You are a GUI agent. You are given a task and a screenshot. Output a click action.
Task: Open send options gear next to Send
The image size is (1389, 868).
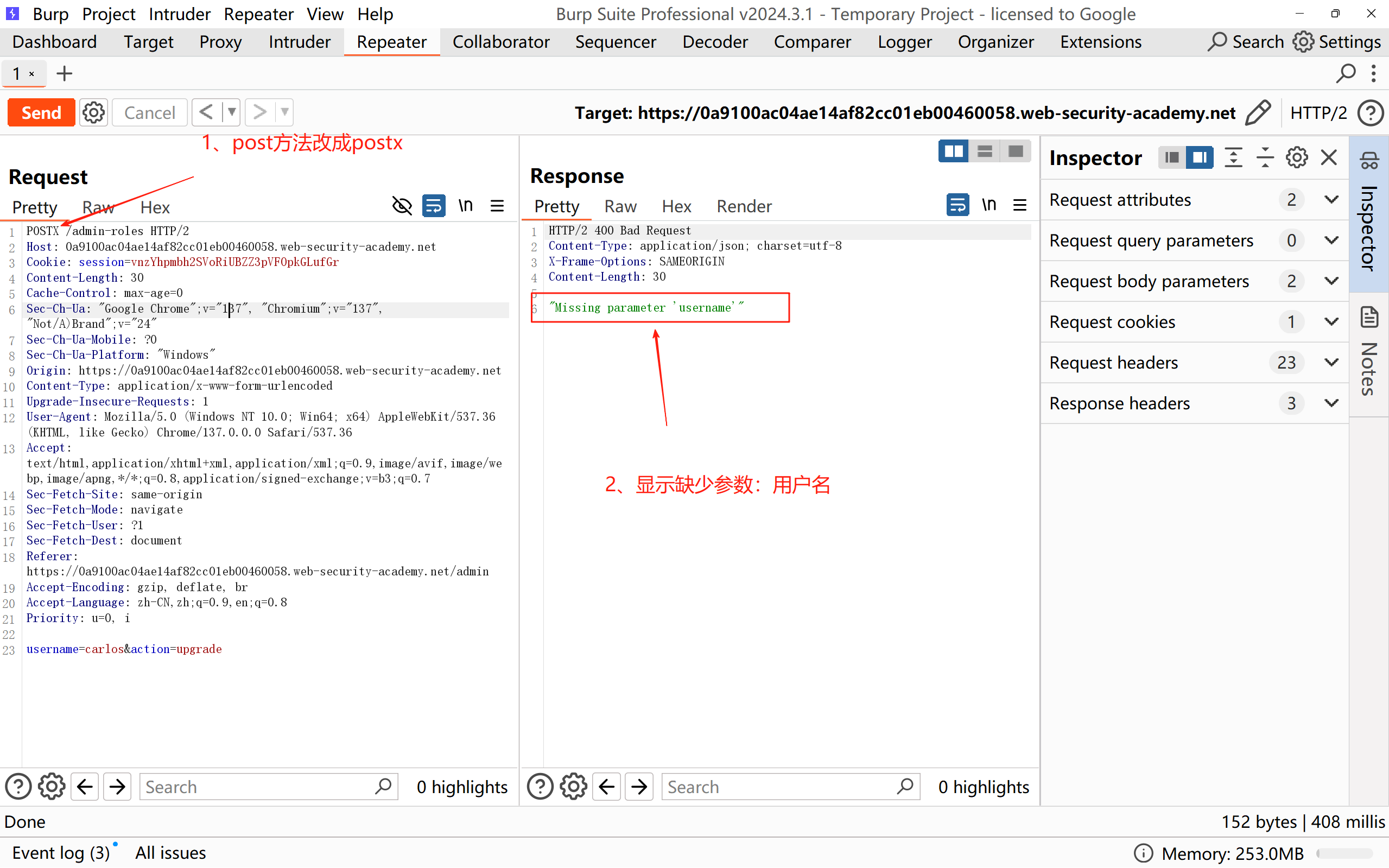coord(93,112)
